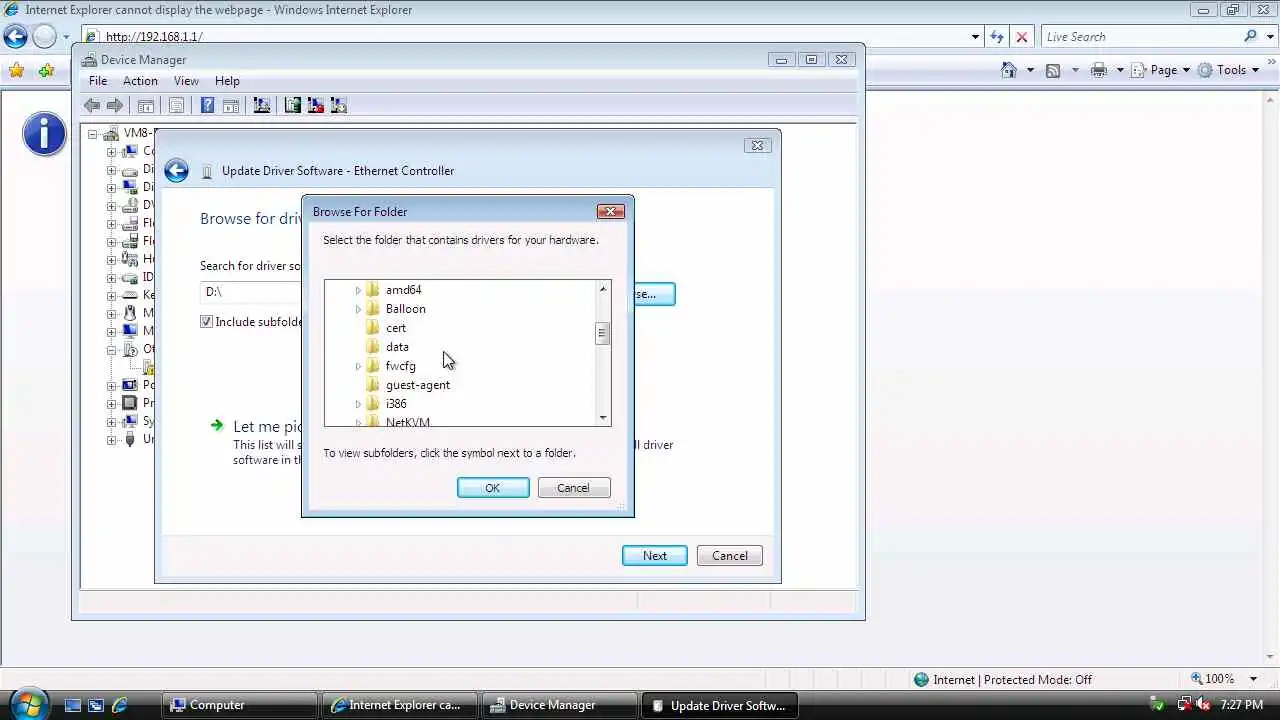Click Live Search magnifier icon
The width and height of the screenshot is (1280, 720).
pyautogui.click(x=1250, y=36)
